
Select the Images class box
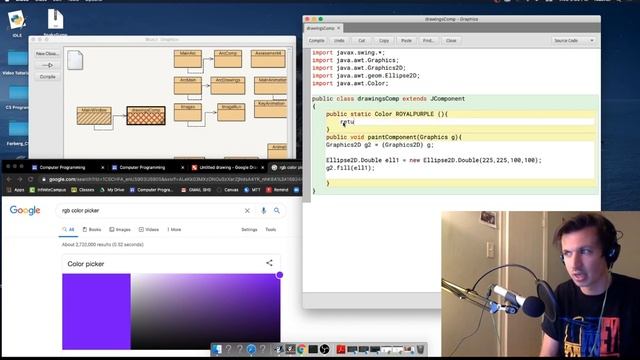tap(188, 112)
